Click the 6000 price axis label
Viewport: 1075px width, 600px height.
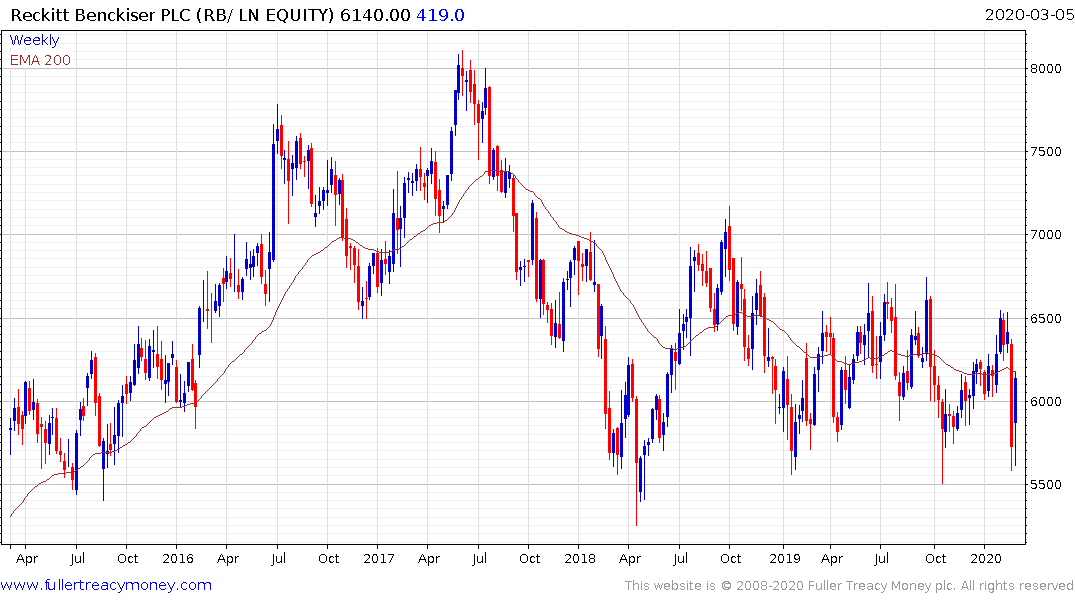pos(1046,402)
